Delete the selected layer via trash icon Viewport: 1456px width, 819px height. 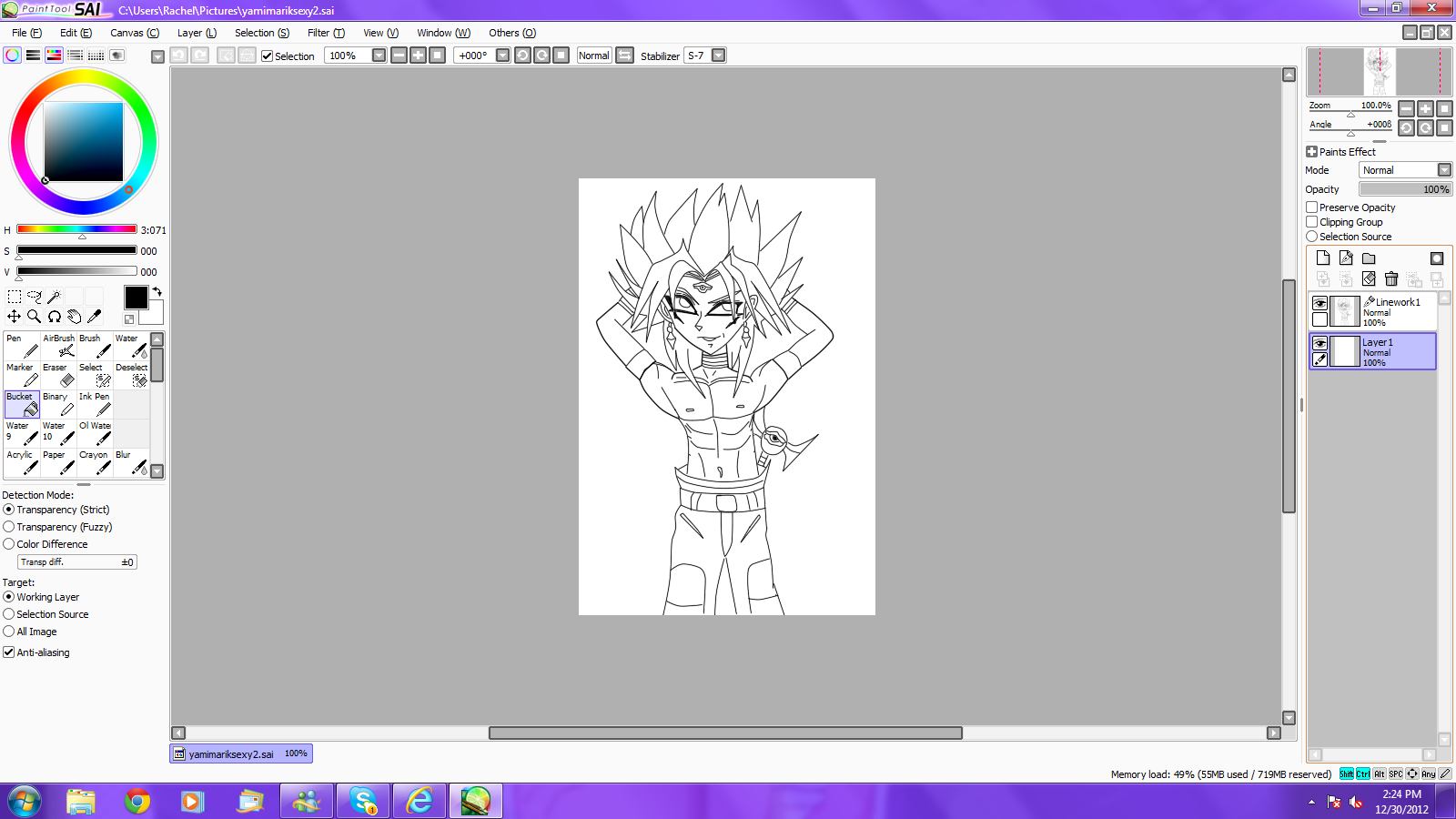pyautogui.click(x=1391, y=279)
